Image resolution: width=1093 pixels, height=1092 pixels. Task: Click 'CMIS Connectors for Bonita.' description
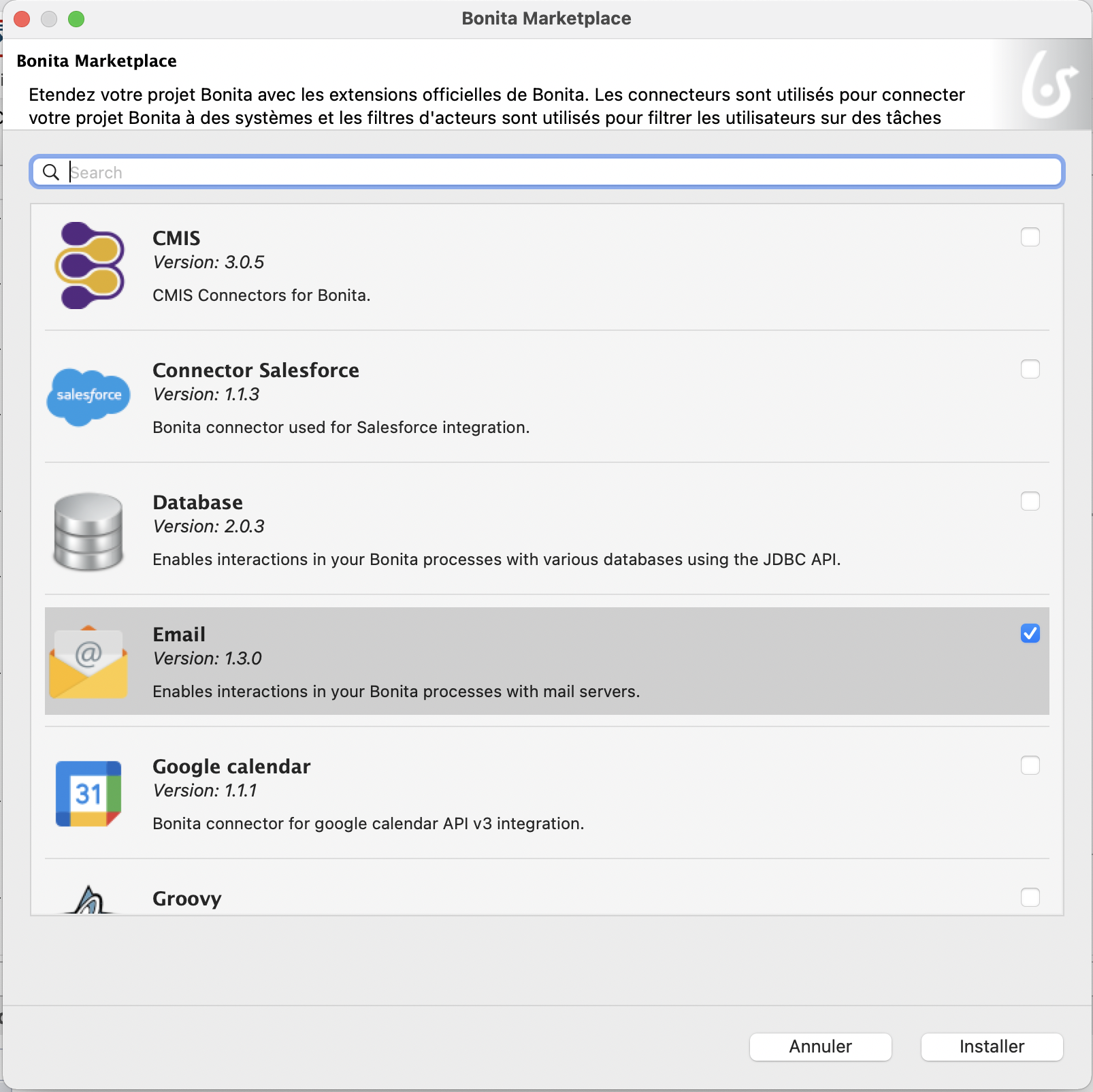pos(261,295)
